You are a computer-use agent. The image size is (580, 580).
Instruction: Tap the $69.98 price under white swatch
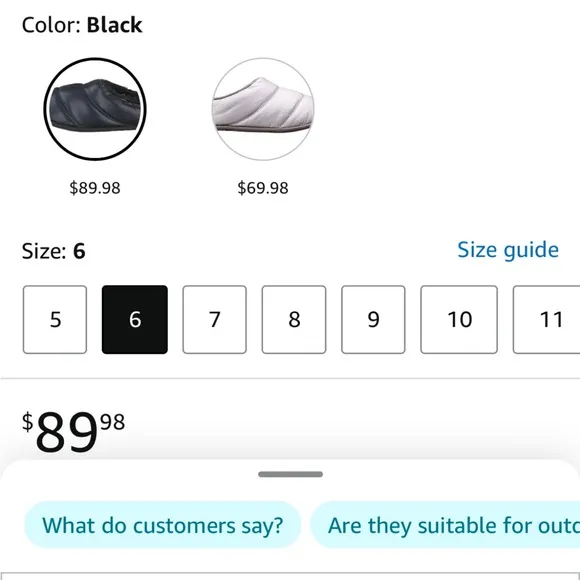(x=263, y=188)
